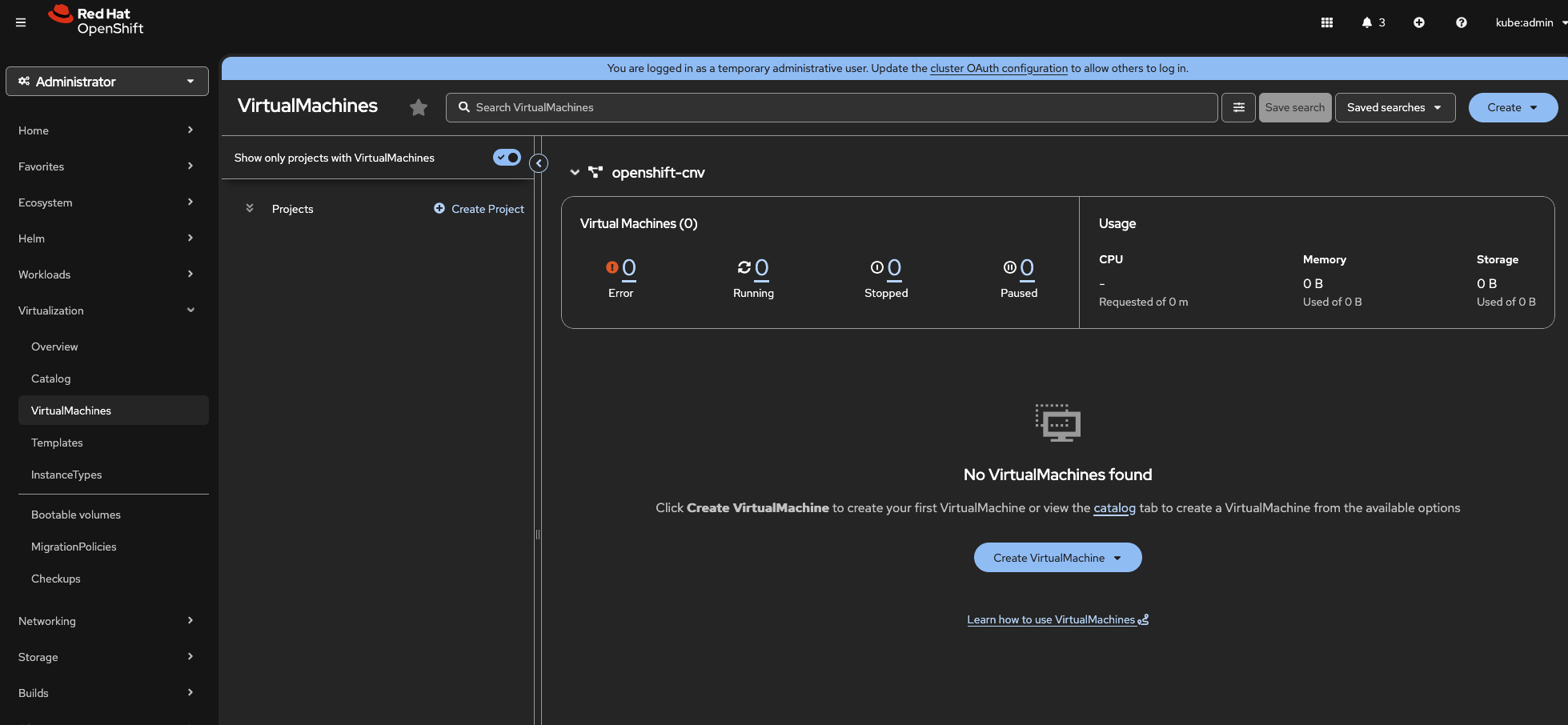Open the Create dropdown button
The width and height of the screenshot is (1568, 725).
click(1513, 107)
